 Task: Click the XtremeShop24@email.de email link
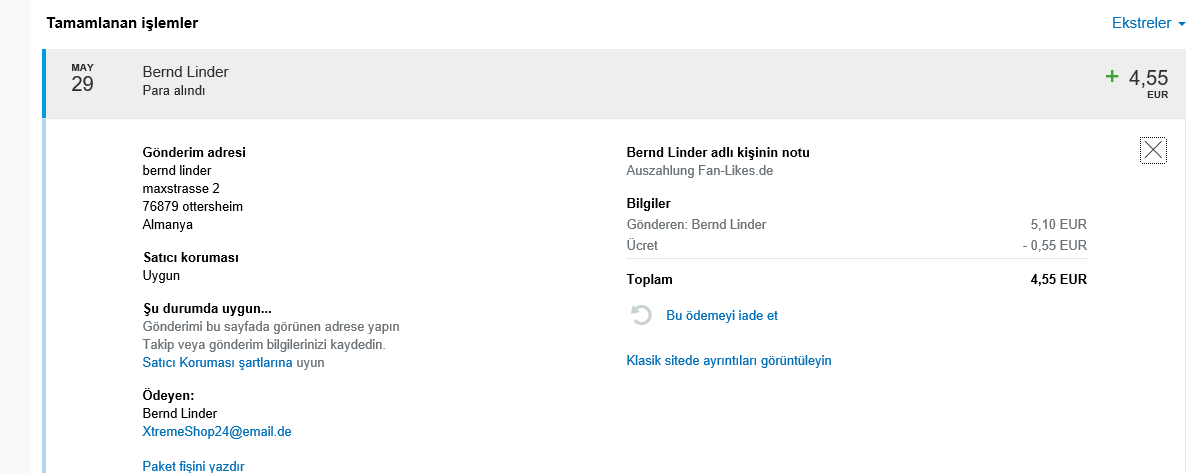pyautogui.click(x=217, y=431)
